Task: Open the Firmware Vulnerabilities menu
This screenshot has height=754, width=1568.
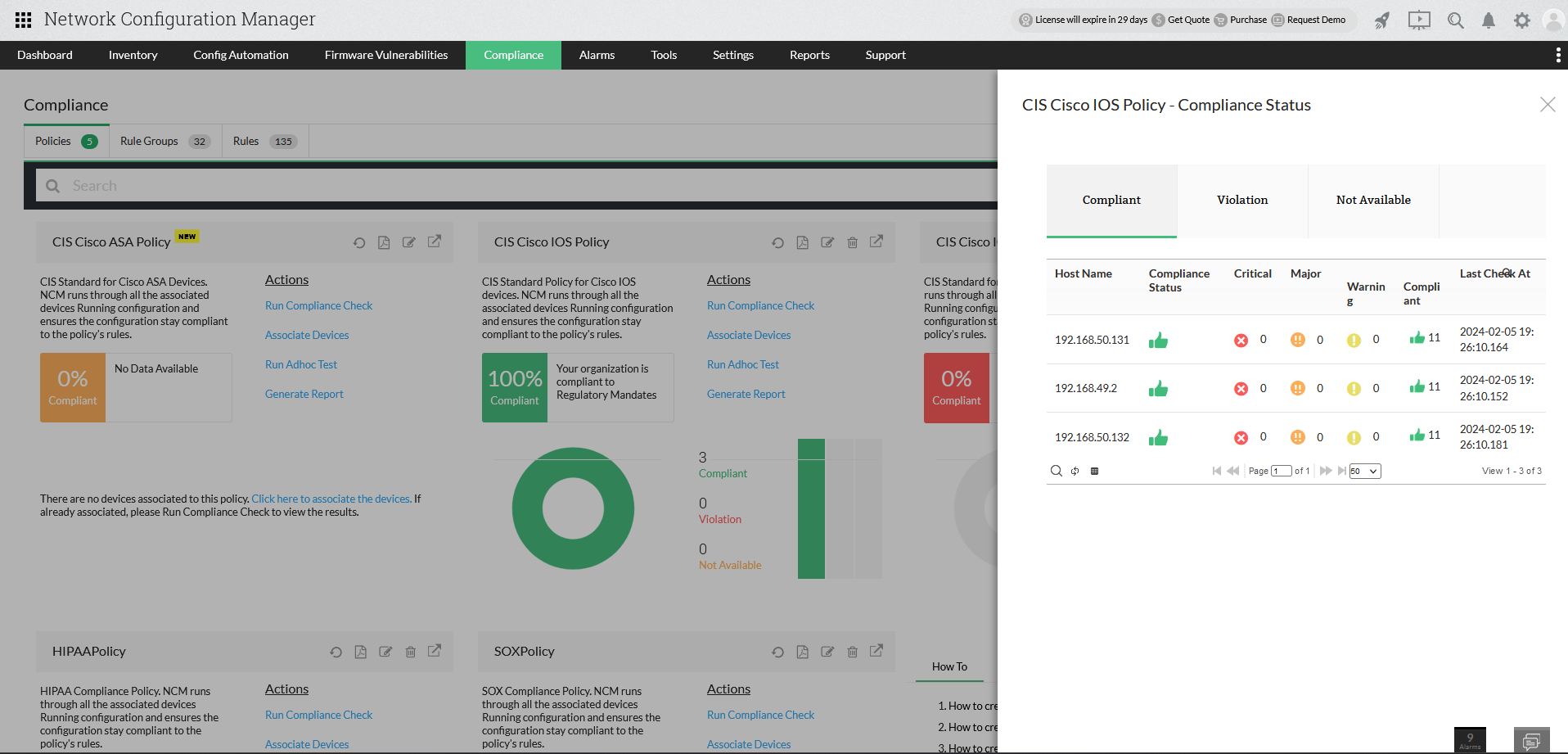Action: click(385, 55)
